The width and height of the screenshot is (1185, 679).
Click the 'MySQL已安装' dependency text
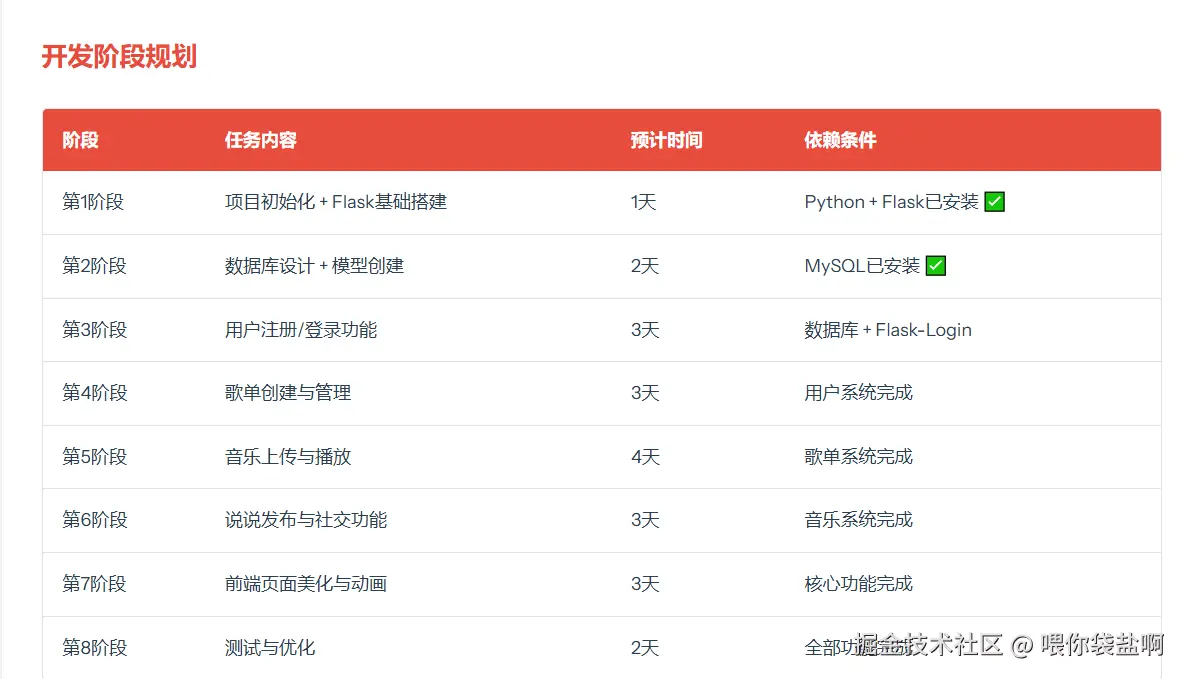[x=862, y=266]
